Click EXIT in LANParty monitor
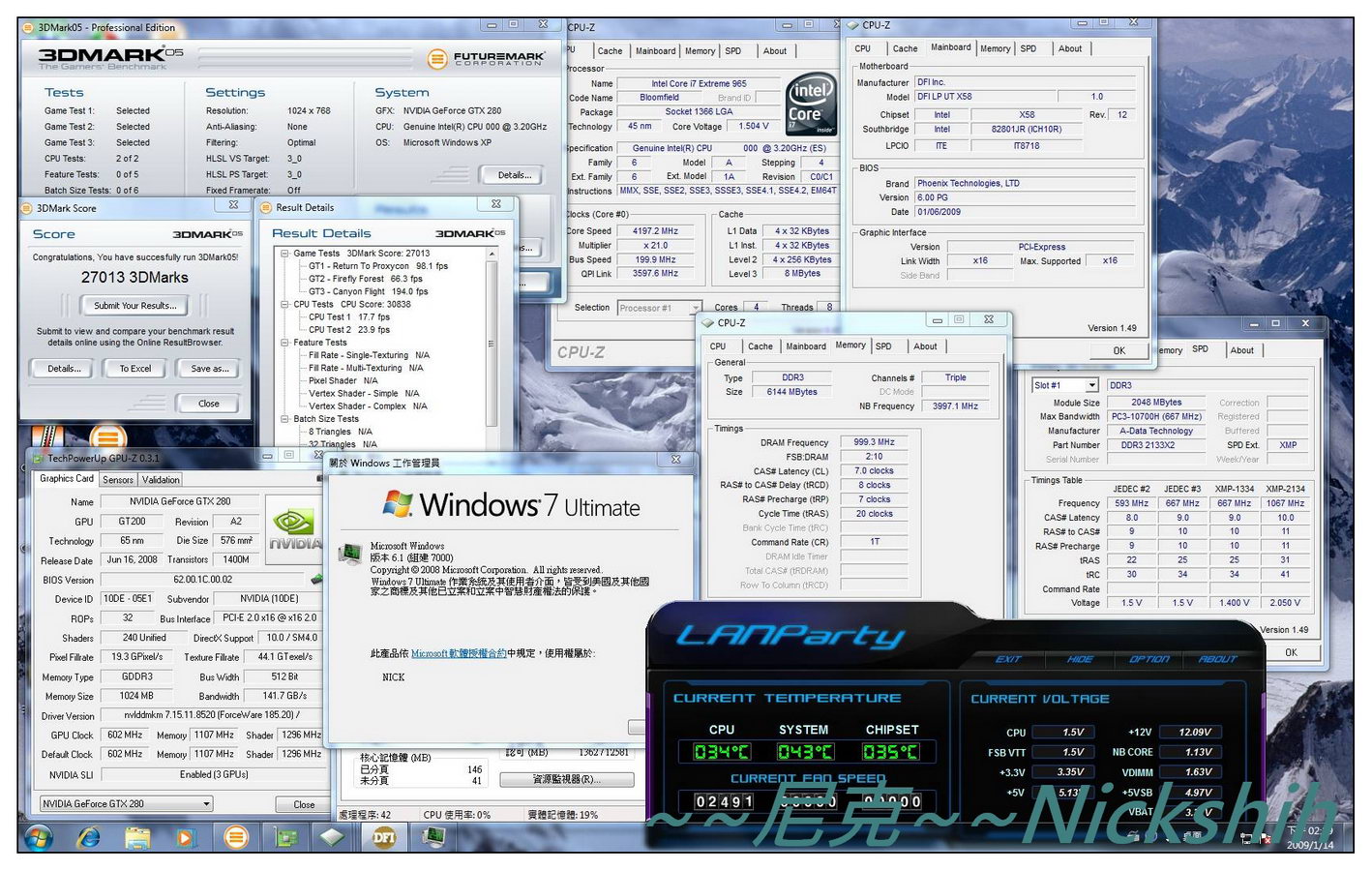Screen dimensions: 1372x871 click(1008, 659)
